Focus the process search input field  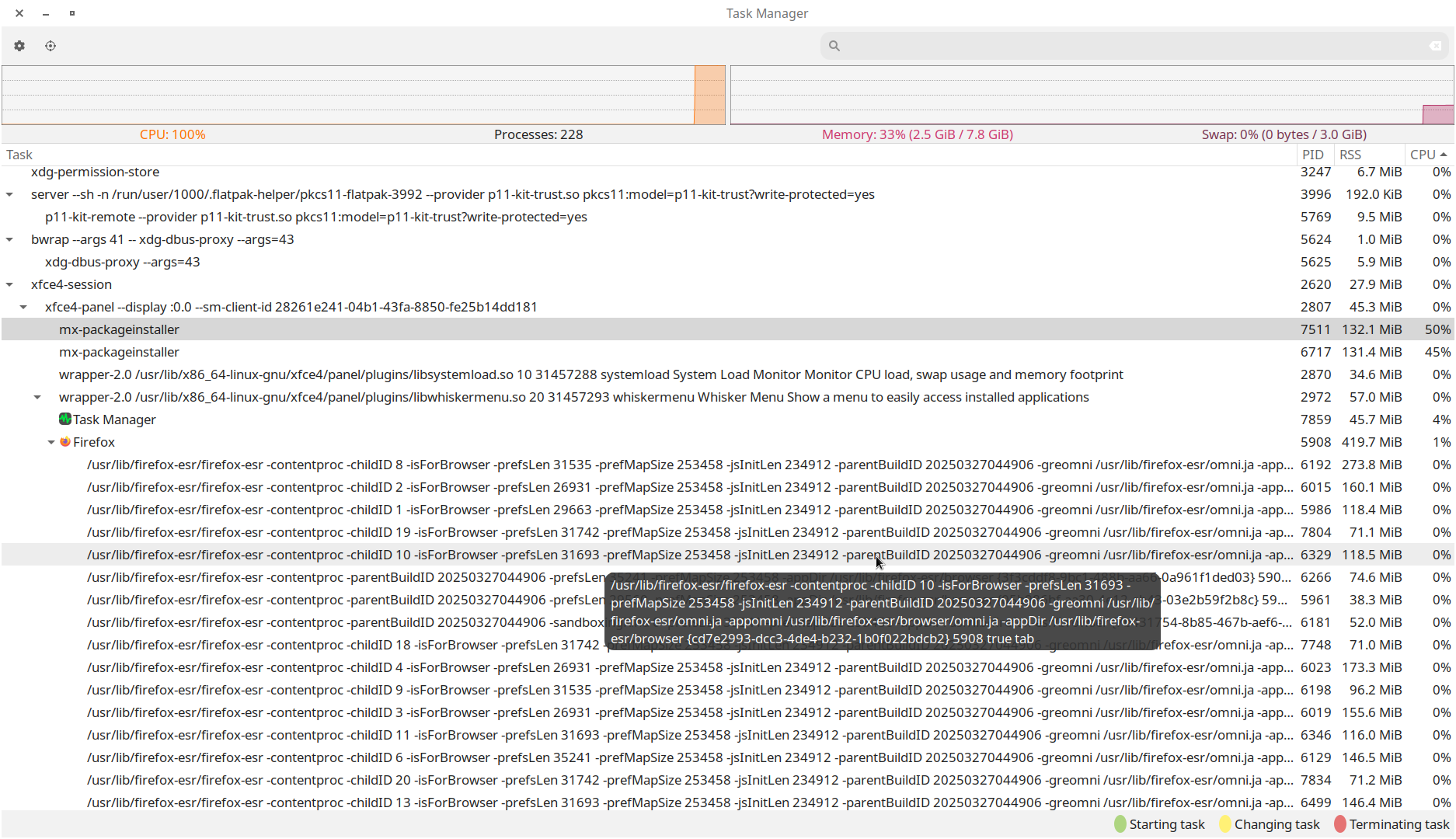click(x=1135, y=46)
